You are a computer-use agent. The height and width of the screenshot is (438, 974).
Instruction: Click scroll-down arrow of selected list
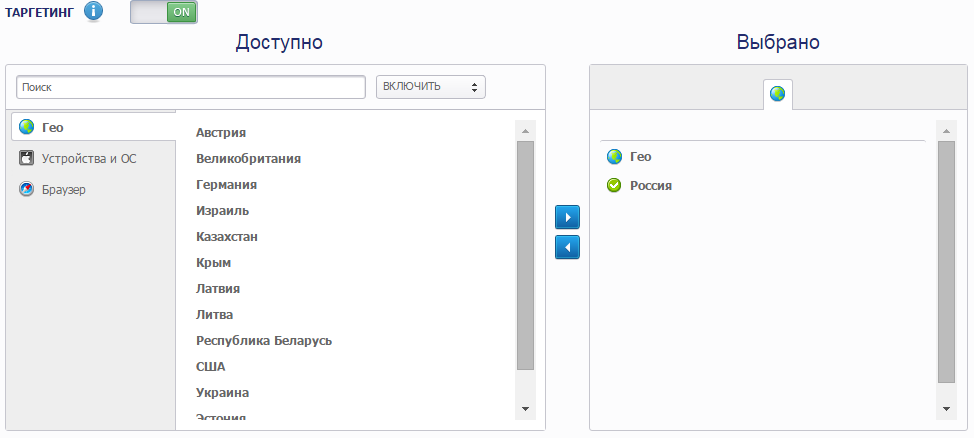click(x=947, y=409)
